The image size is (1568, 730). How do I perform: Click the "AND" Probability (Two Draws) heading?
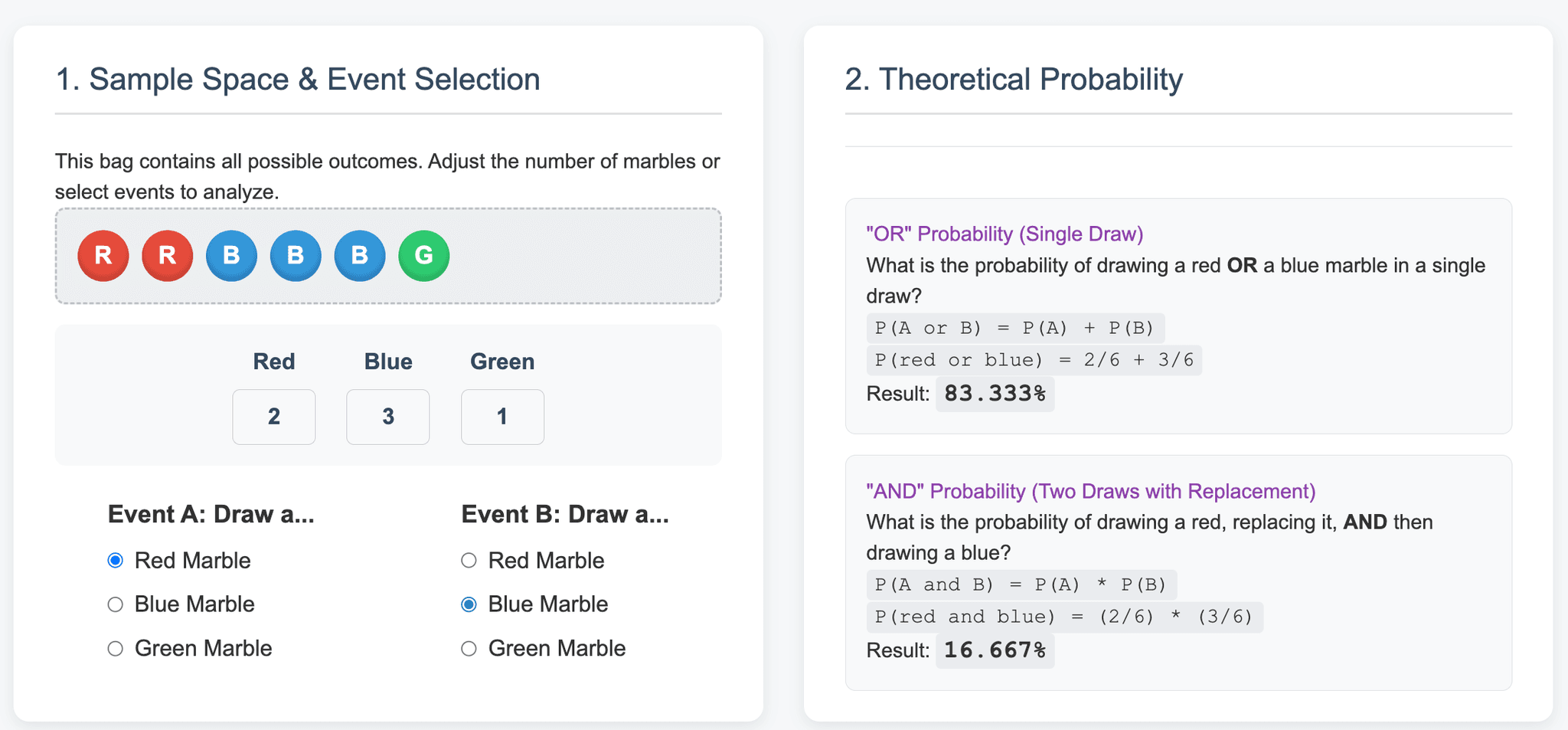[1090, 491]
